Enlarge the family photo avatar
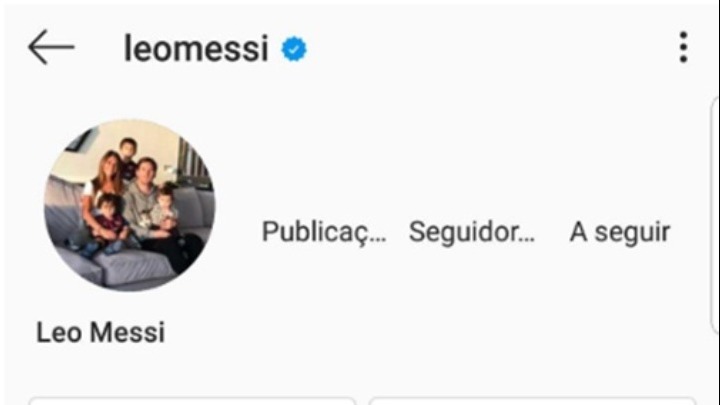 [x=129, y=205]
